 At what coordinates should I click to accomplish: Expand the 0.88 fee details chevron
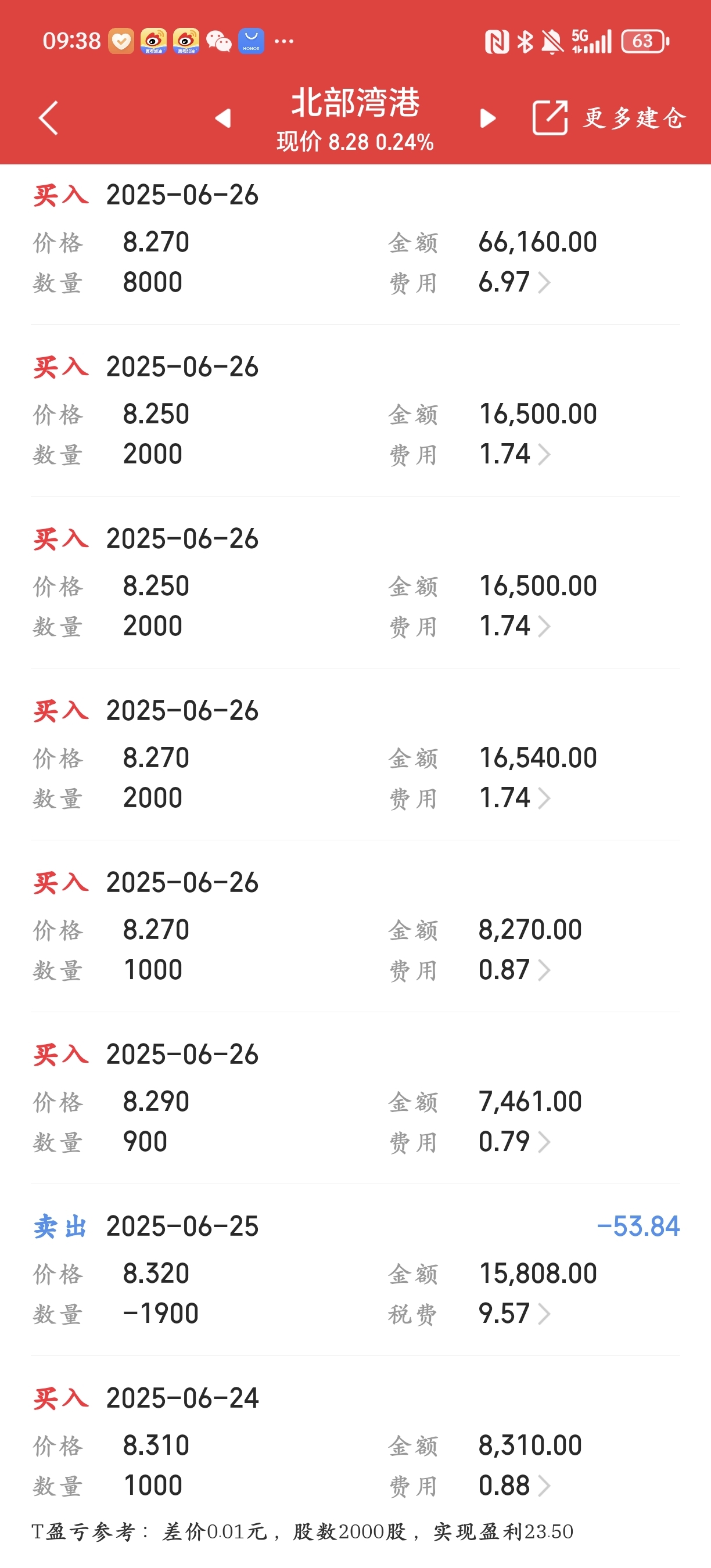pos(544,1486)
